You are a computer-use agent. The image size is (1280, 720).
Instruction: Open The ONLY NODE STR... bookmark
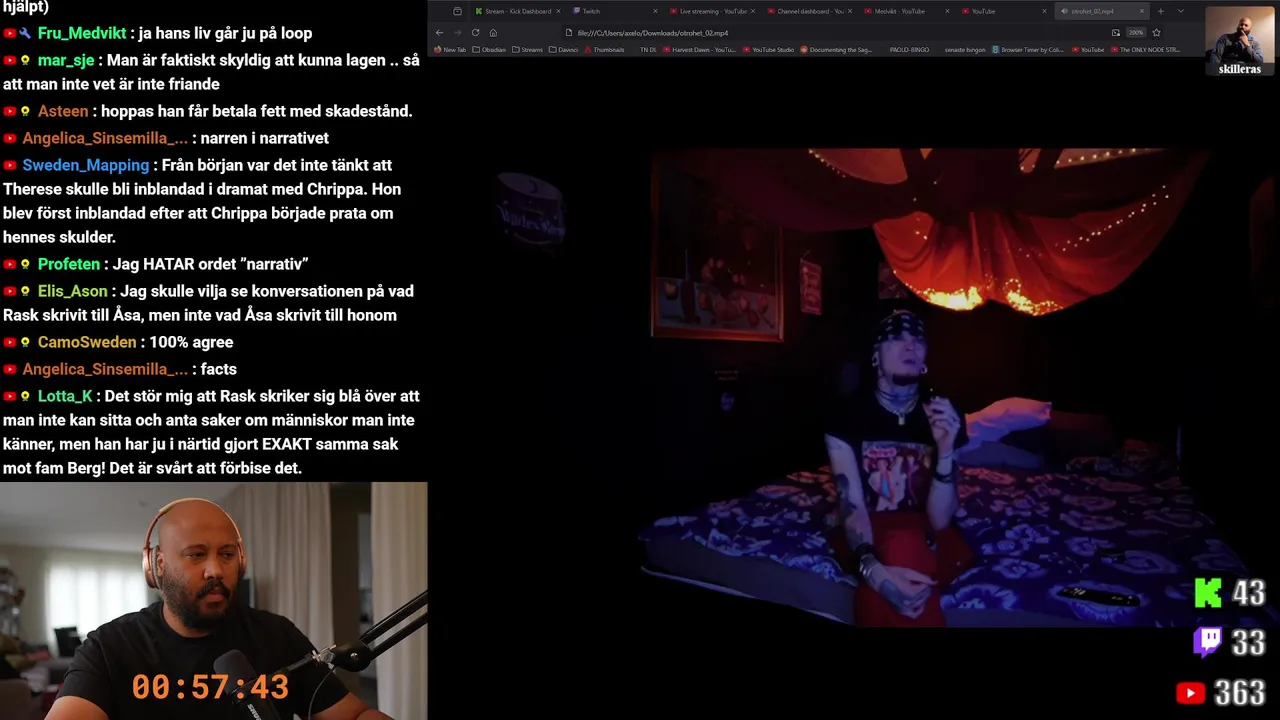(x=1146, y=49)
